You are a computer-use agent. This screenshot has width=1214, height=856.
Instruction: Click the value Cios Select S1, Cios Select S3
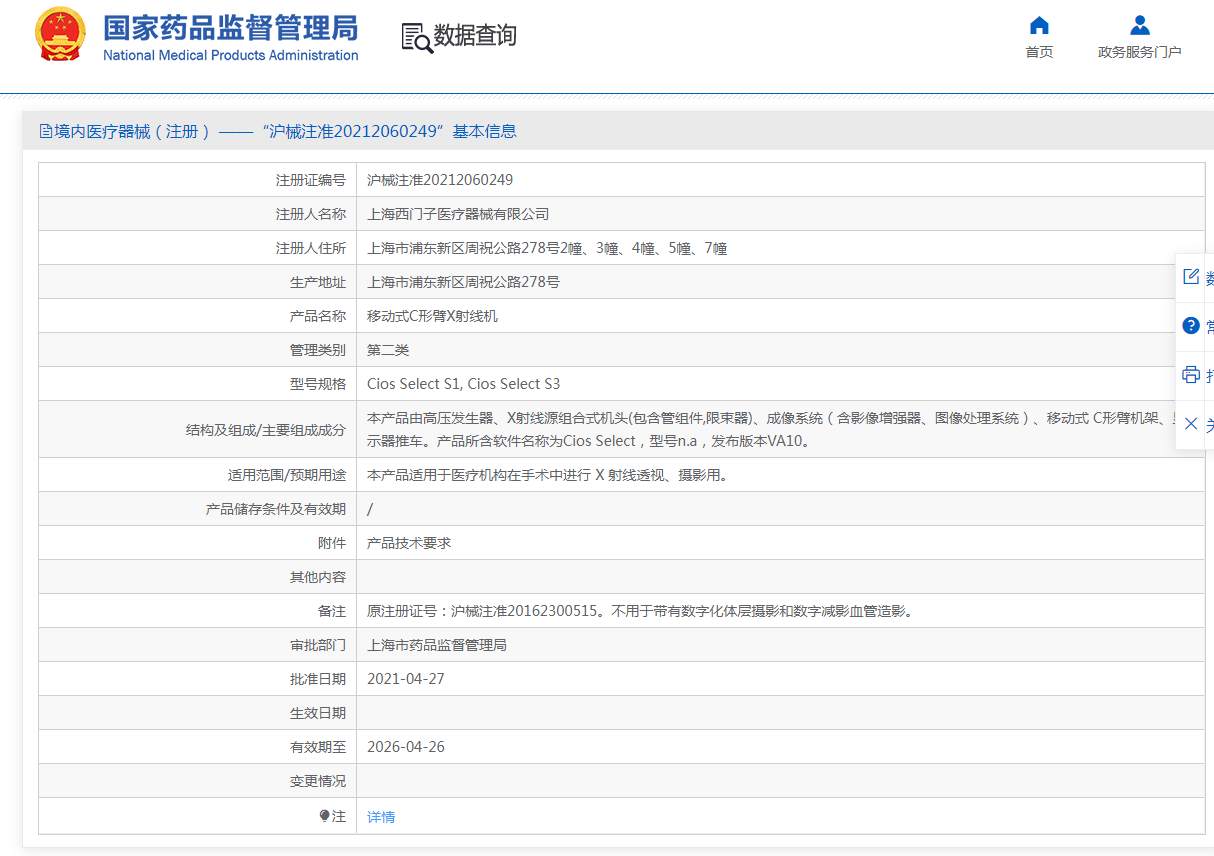[464, 384]
